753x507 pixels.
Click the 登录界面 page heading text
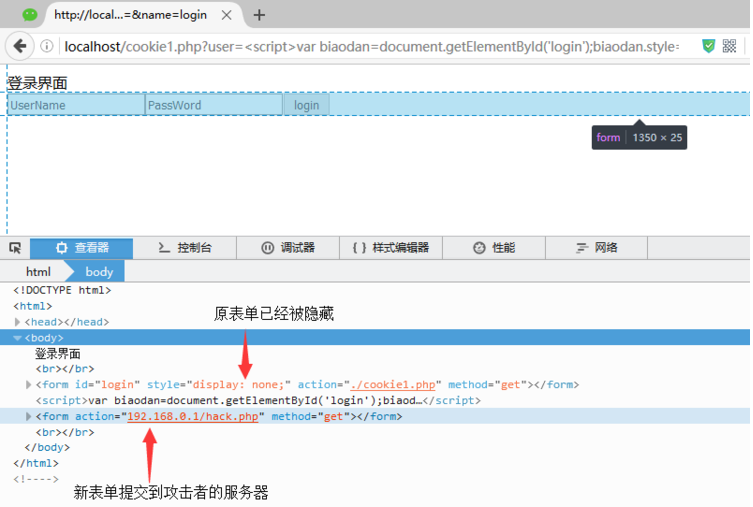[x=37, y=83]
